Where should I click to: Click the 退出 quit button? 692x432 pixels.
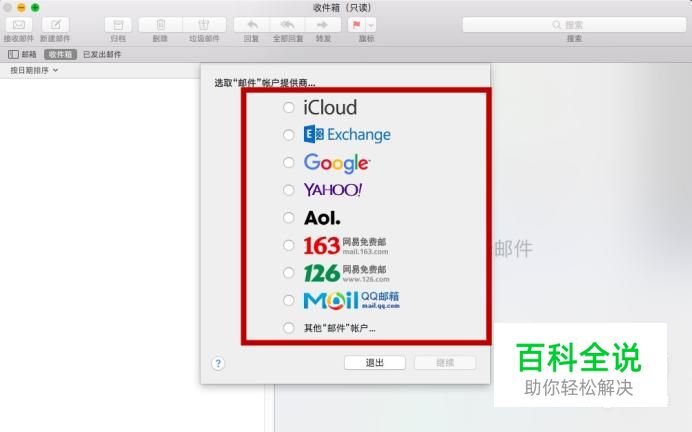click(375, 363)
